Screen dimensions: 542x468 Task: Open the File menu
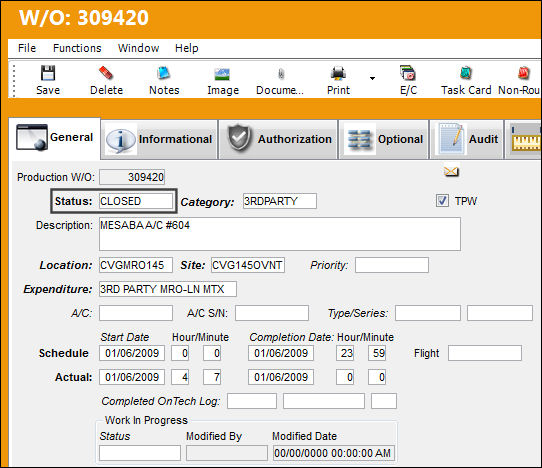click(x=27, y=48)
